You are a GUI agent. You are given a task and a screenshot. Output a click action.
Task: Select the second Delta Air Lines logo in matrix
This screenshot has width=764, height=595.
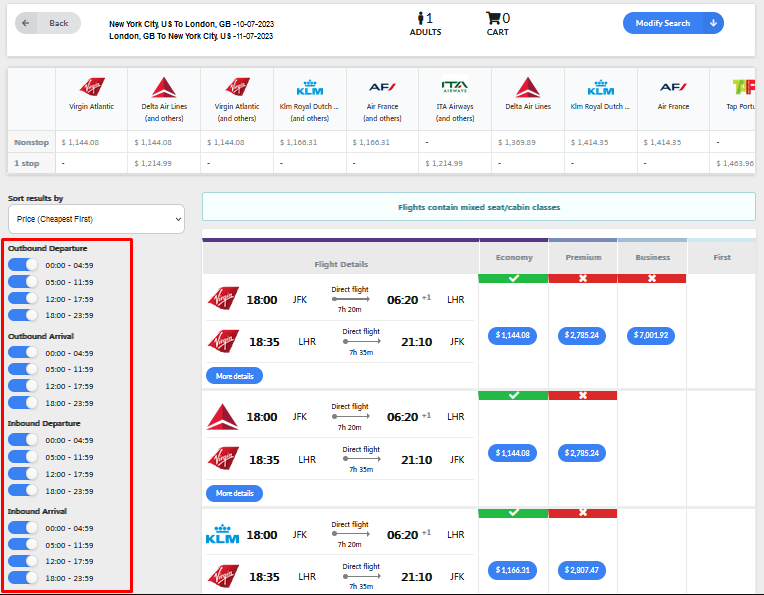(528, 87)
